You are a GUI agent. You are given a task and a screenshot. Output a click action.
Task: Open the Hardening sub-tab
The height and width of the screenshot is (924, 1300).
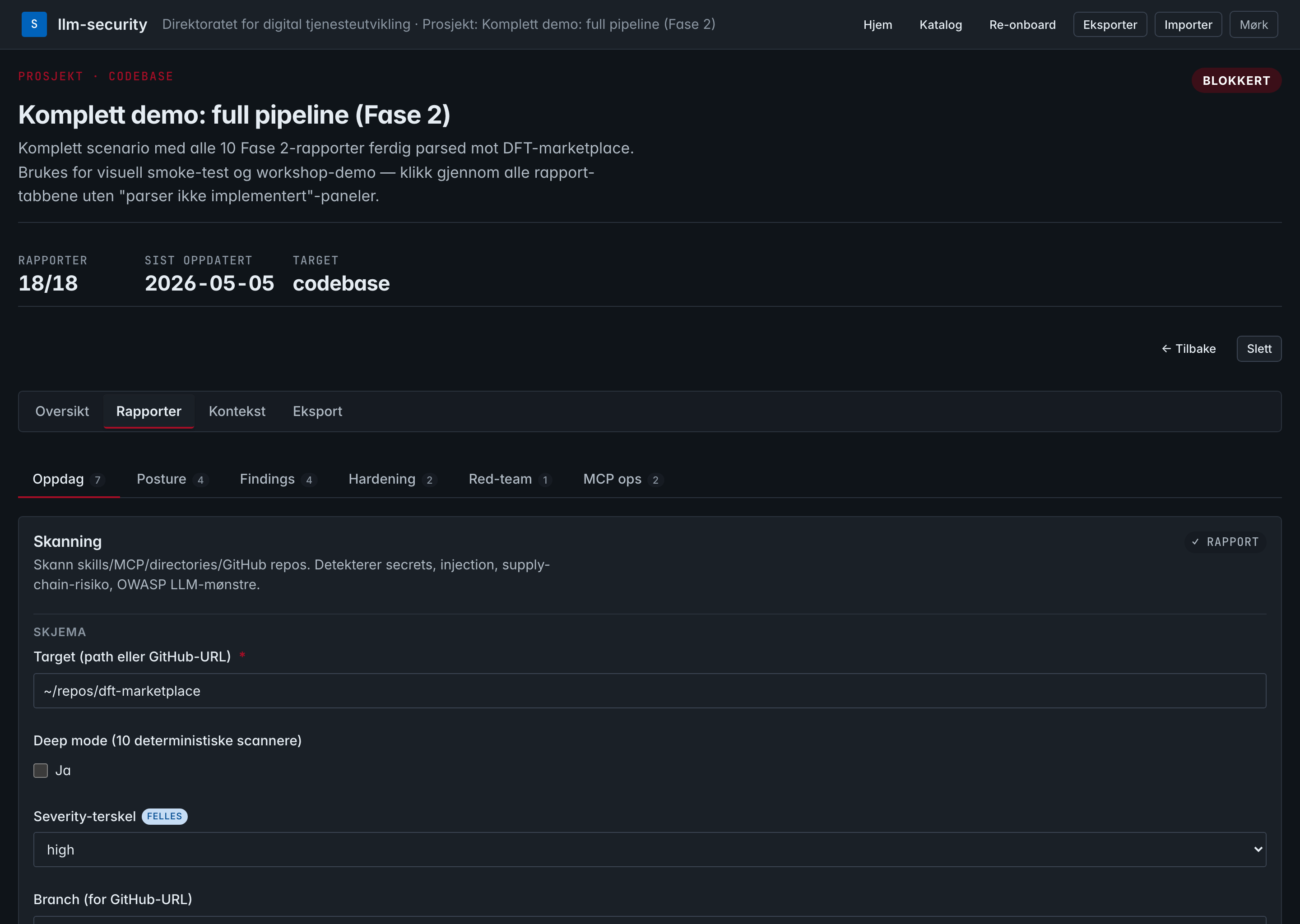point(392,479)
